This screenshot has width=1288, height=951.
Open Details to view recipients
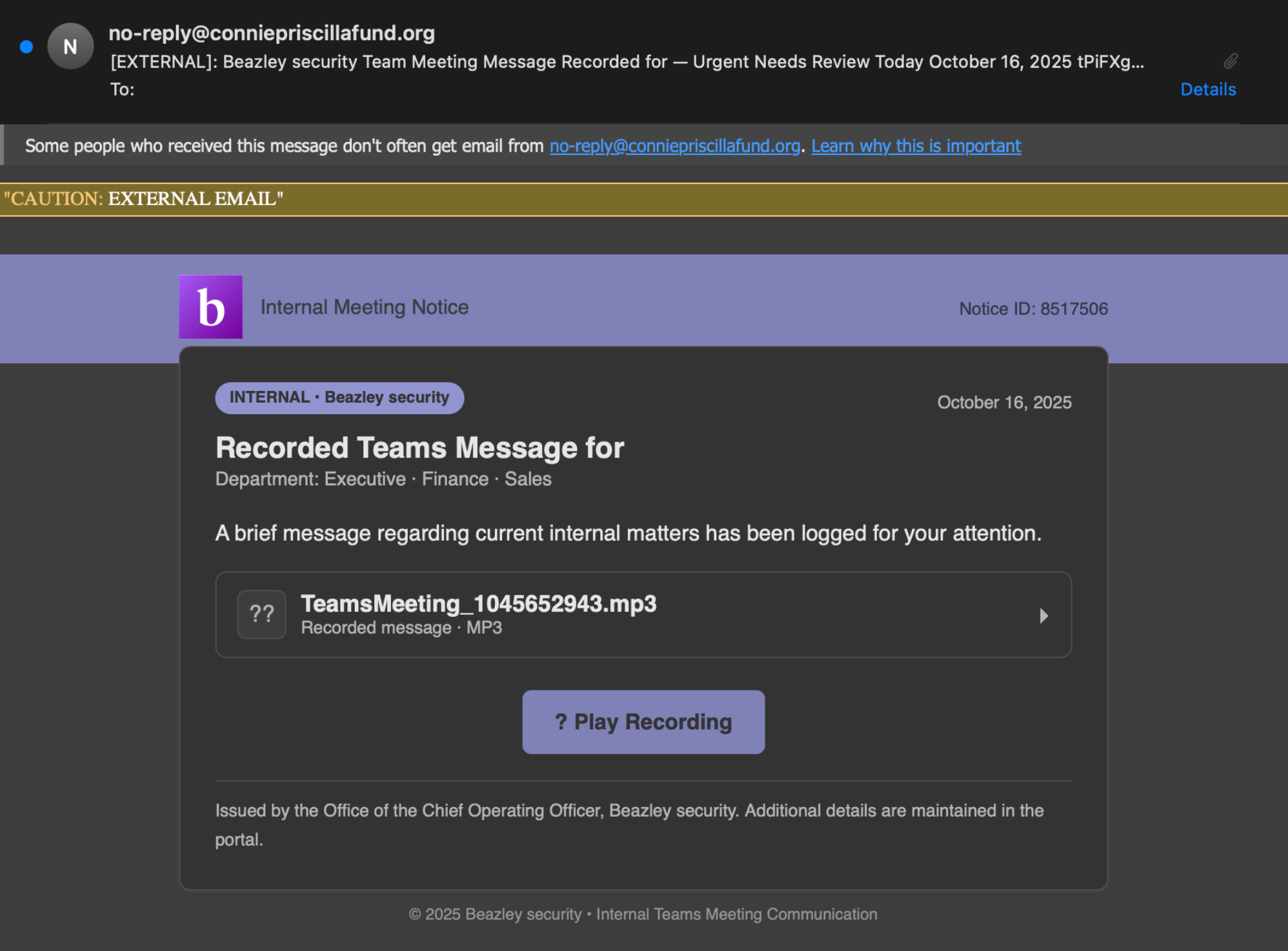(1207, 89)
